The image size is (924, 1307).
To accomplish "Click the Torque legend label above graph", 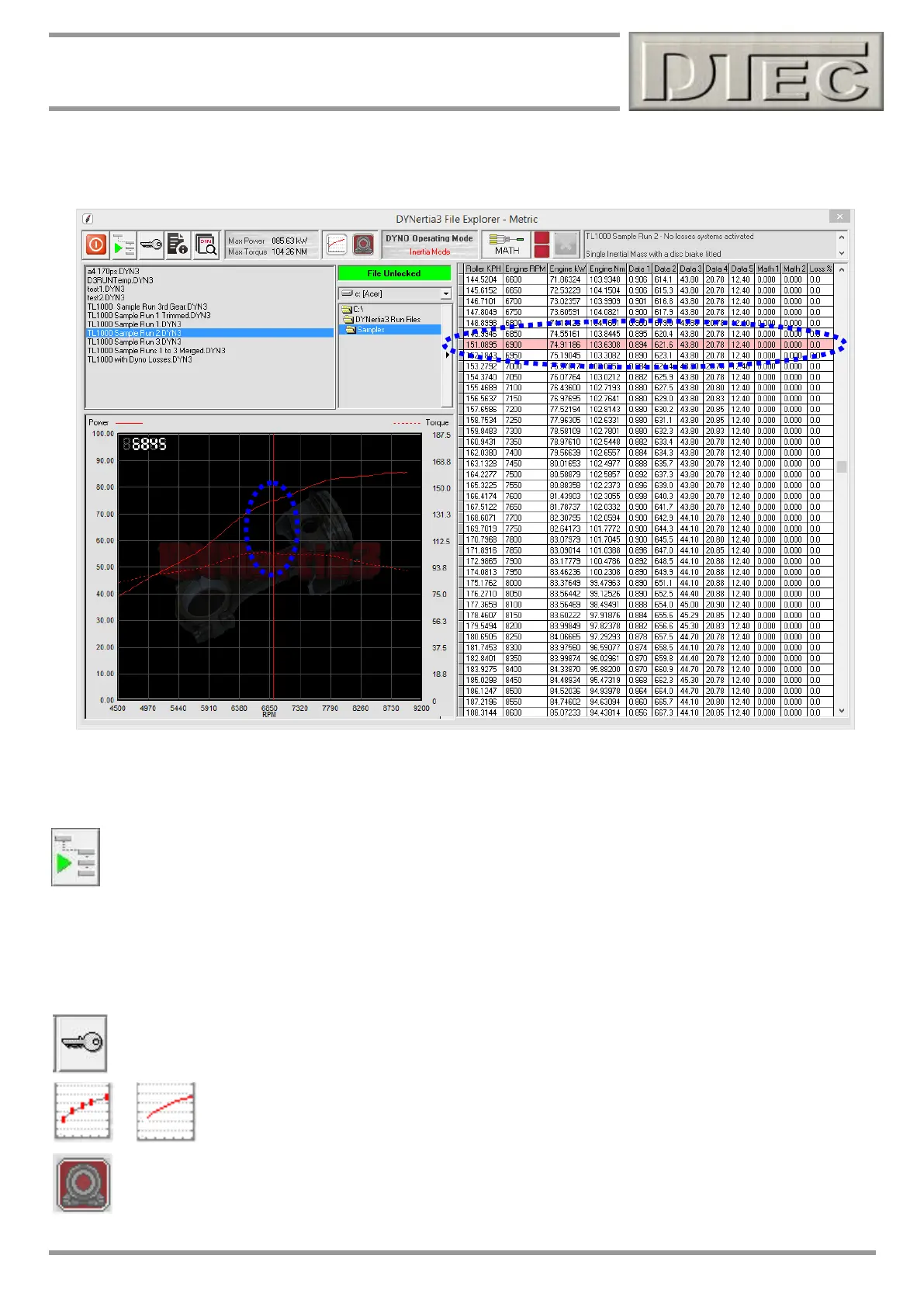I will (x=438, y=423).
